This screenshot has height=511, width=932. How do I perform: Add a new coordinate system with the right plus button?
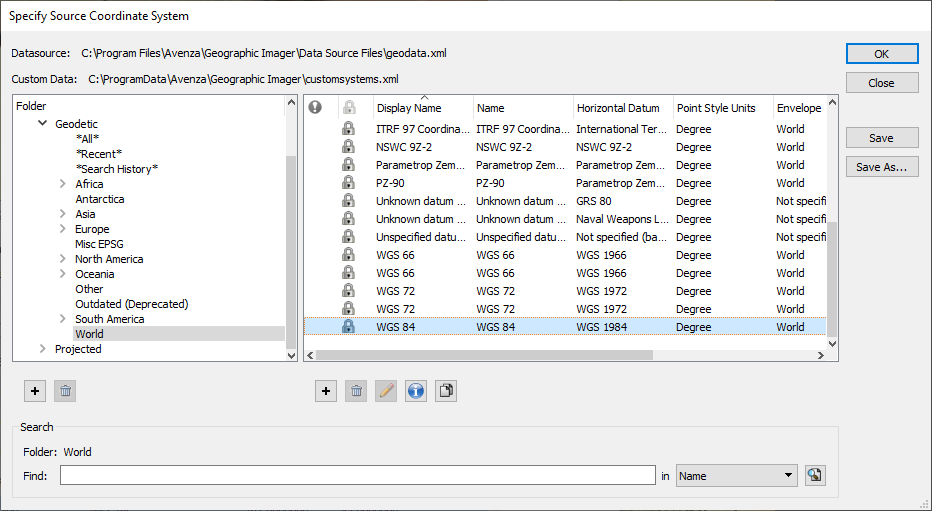coord(326,391)
